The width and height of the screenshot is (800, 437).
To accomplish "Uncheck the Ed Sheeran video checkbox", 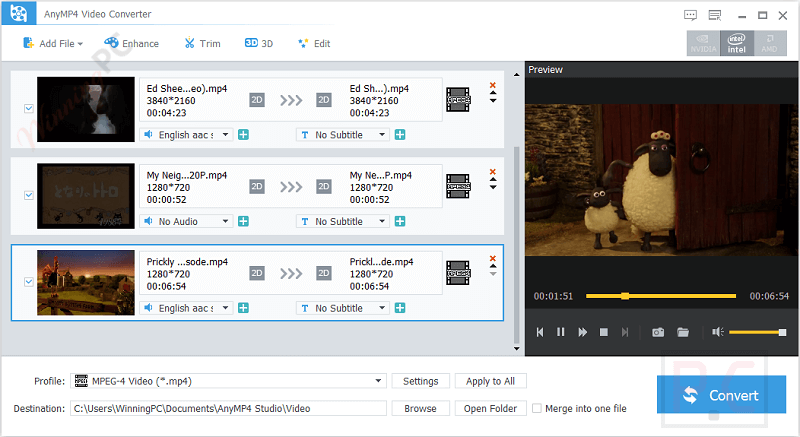I will tap(29, 108).
